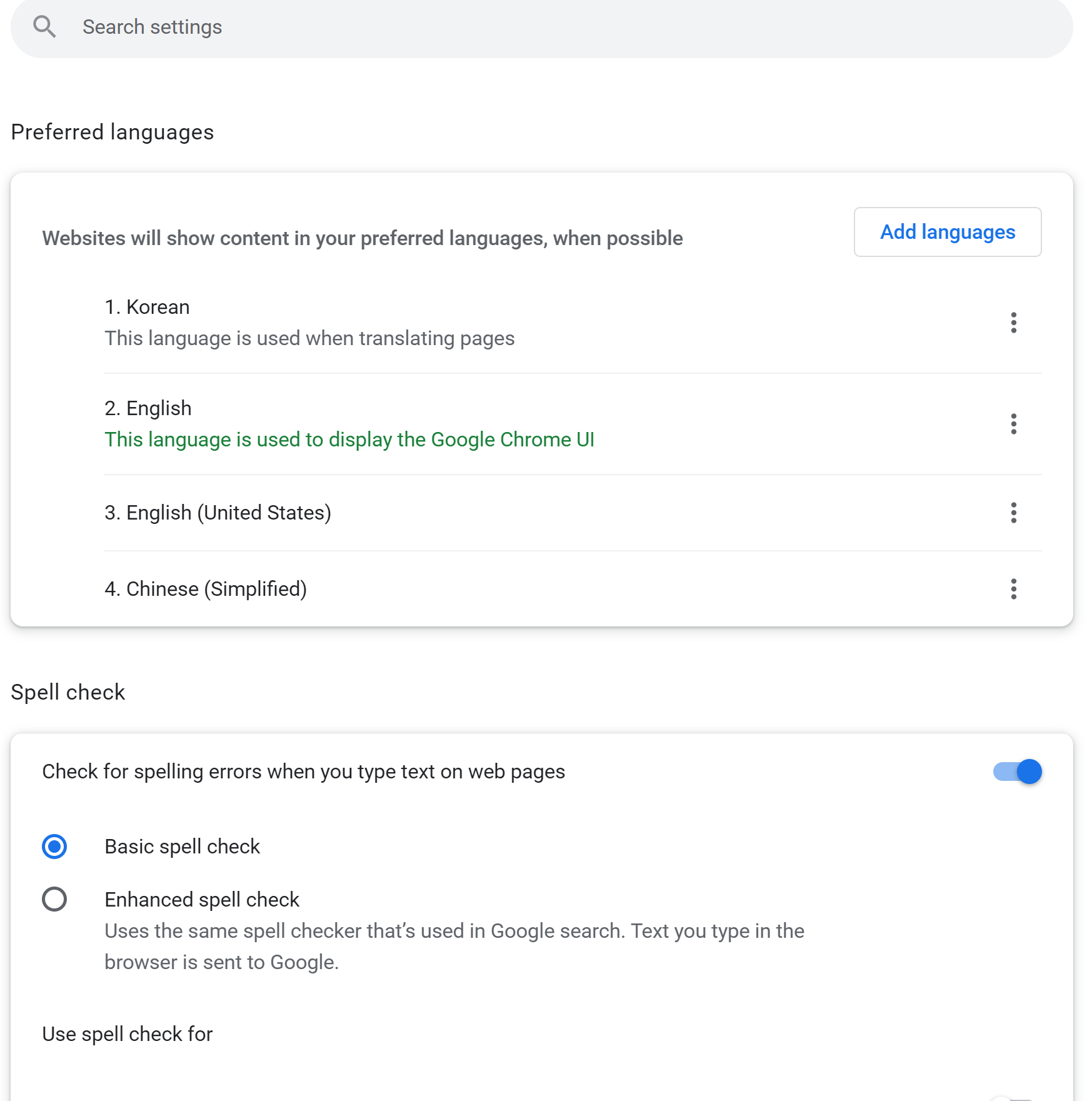
Task: Select Basic spell check option
Action: point(54,847)
